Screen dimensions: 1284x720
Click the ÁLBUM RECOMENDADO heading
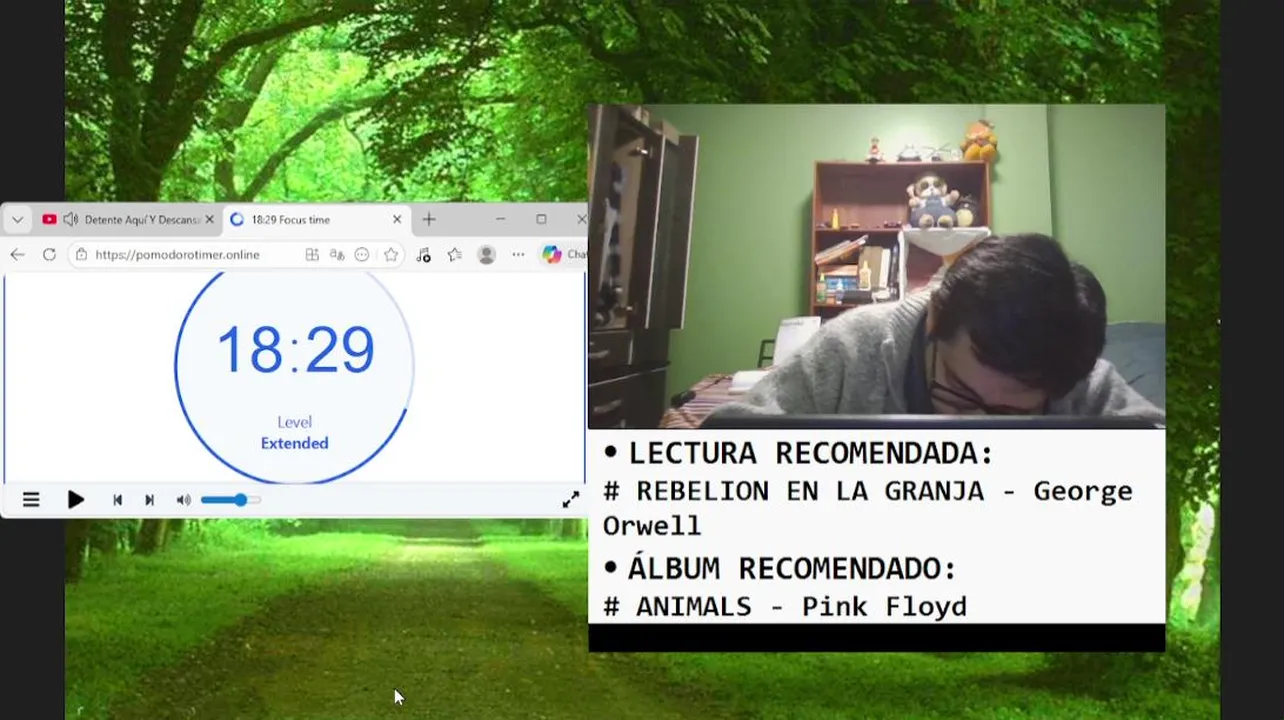(792, 568)
